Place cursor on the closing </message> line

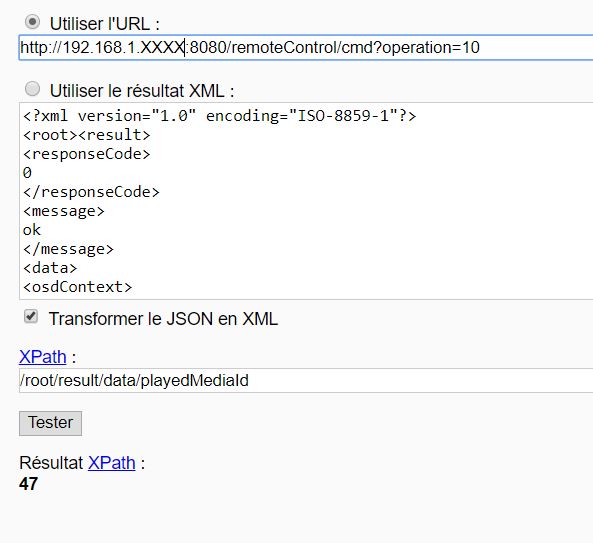68,249
